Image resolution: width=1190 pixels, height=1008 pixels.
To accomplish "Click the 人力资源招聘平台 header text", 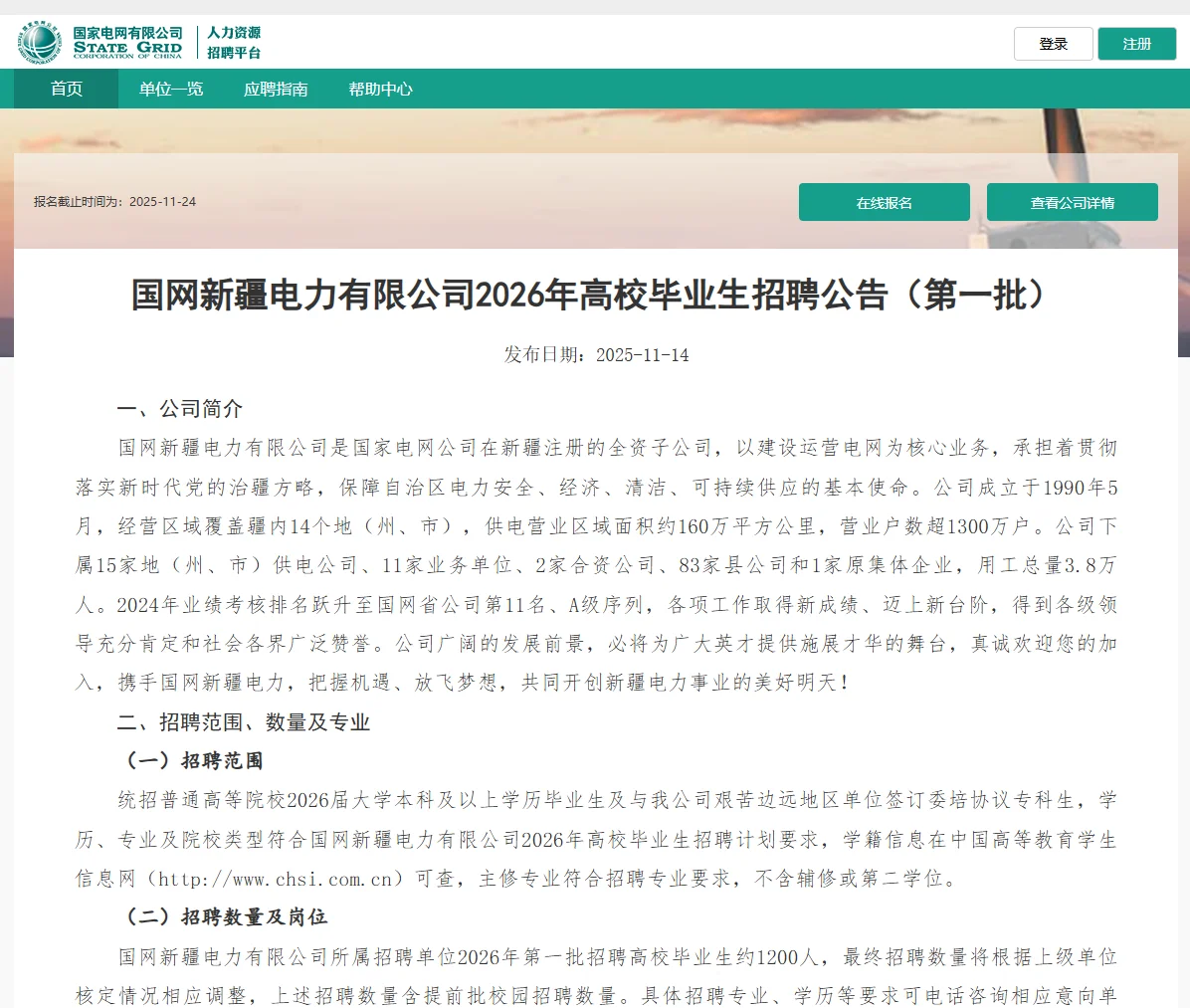I will click(x=234, y=43).
